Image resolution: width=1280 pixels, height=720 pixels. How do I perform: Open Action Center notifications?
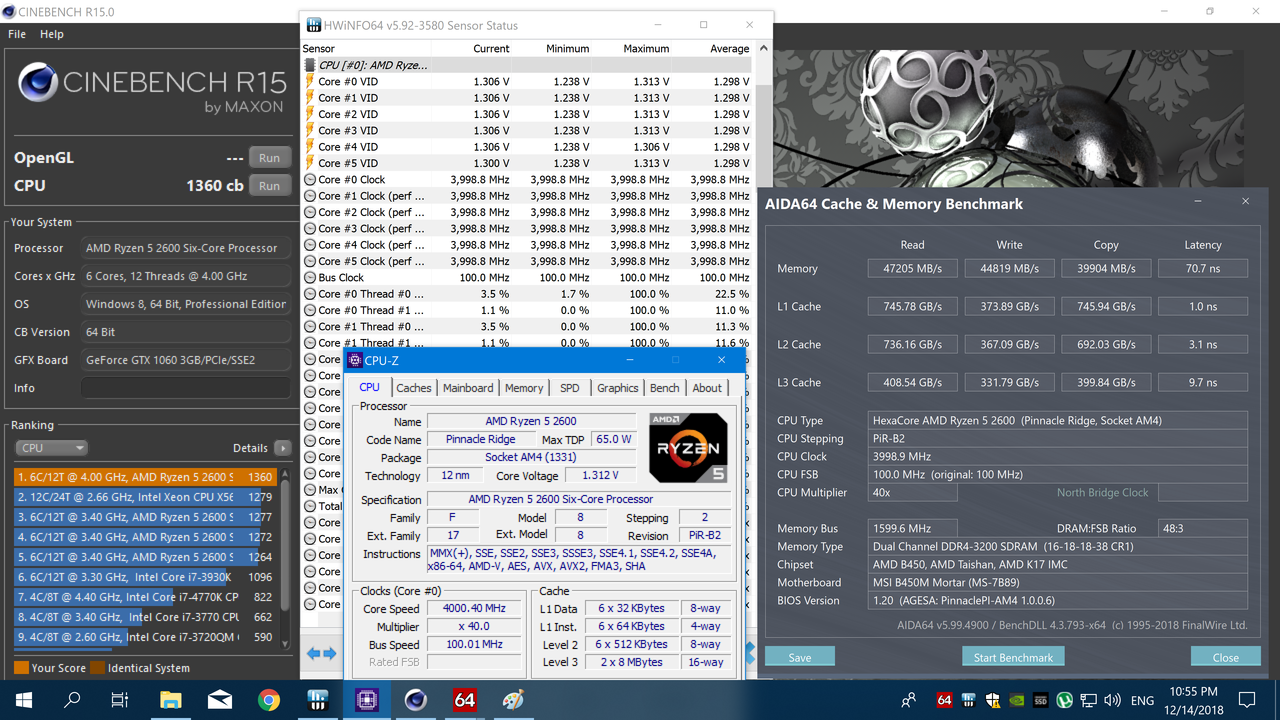(1247, 700)
